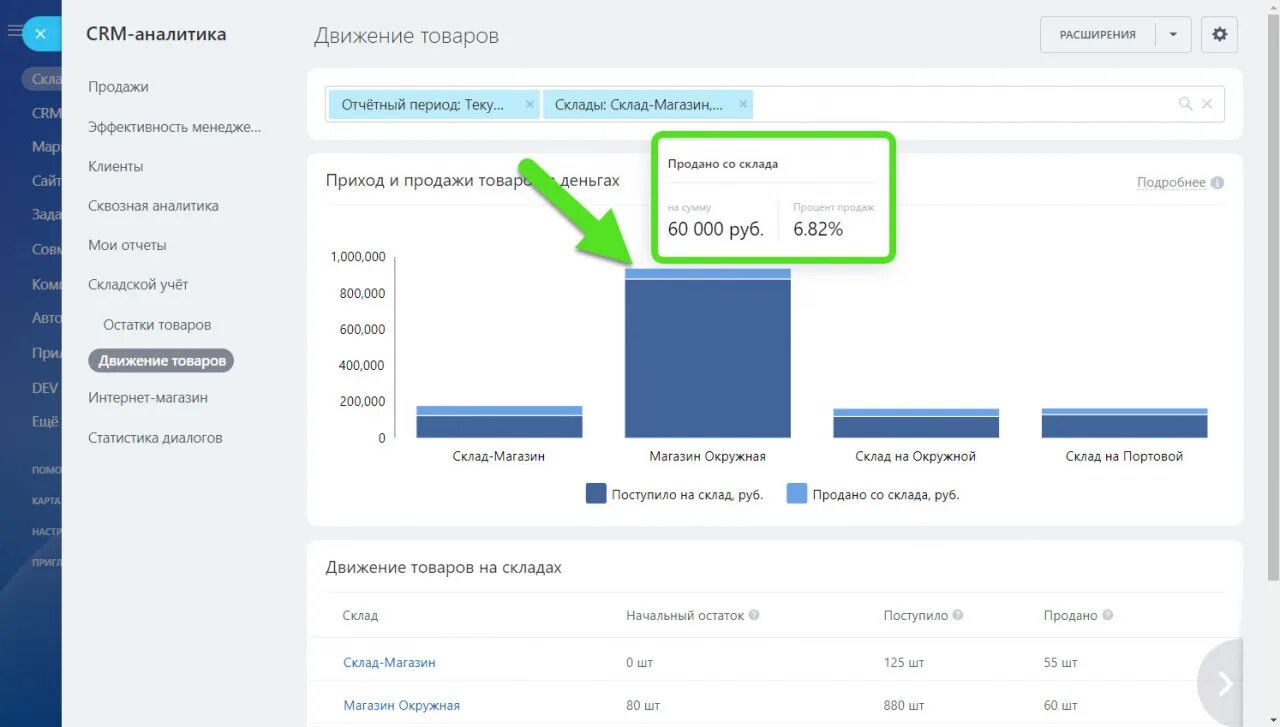
Task: Toggle the Продано со склада legend swatch
Action: 797,494
